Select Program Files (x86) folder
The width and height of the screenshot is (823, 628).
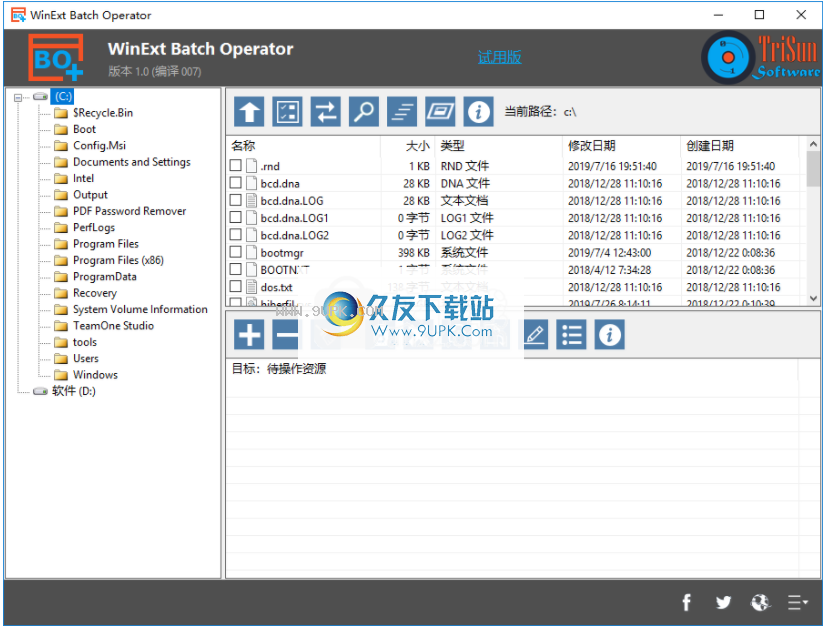coord(118,260)
